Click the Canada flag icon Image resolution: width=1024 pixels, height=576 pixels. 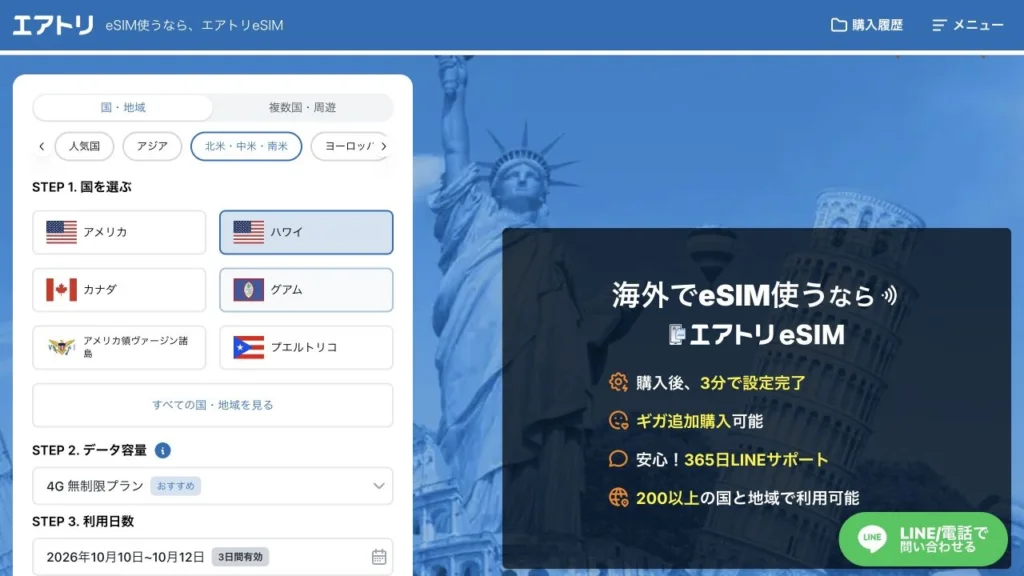coord(61,289)
